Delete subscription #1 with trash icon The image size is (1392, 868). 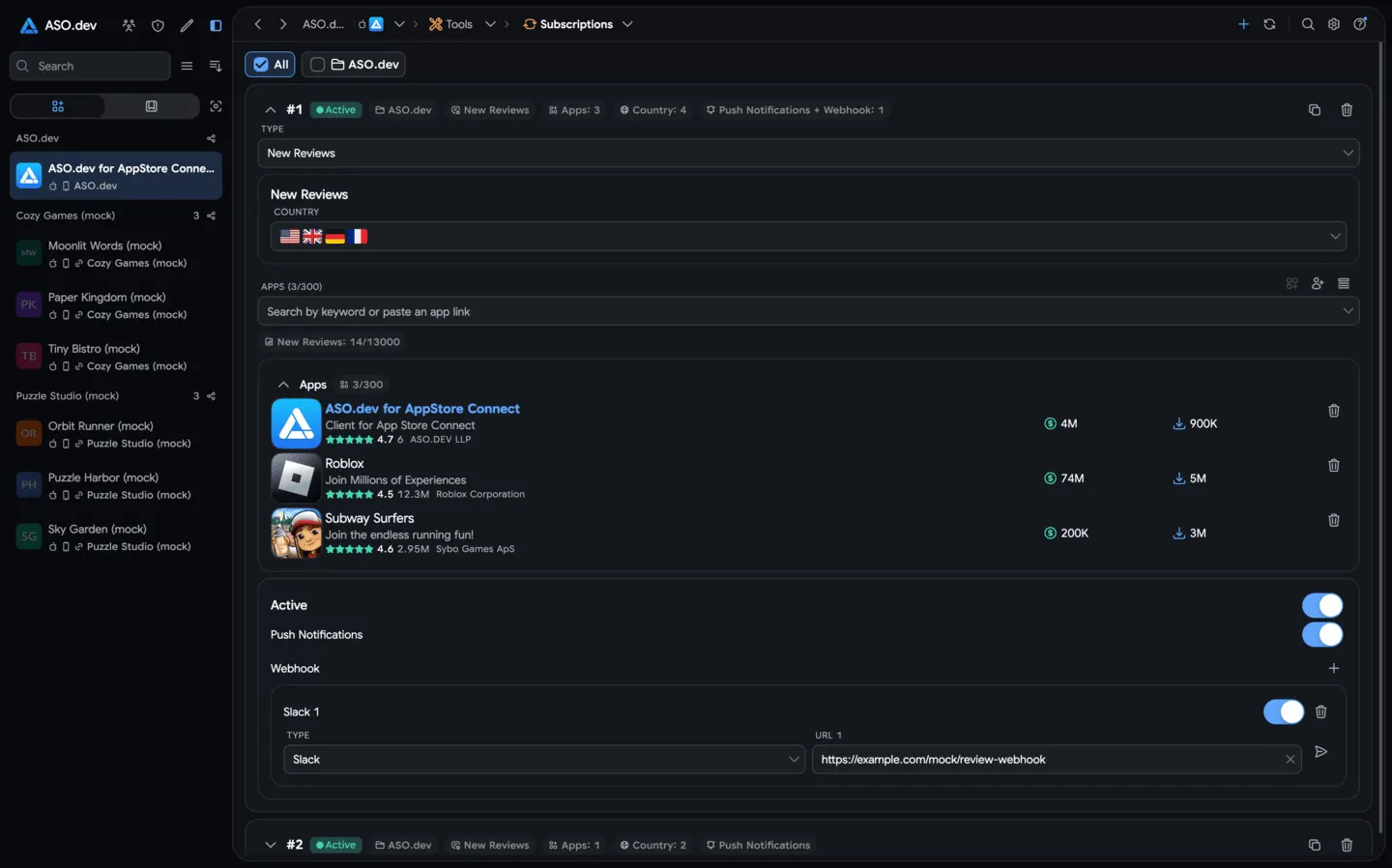tap(1347, 110)
